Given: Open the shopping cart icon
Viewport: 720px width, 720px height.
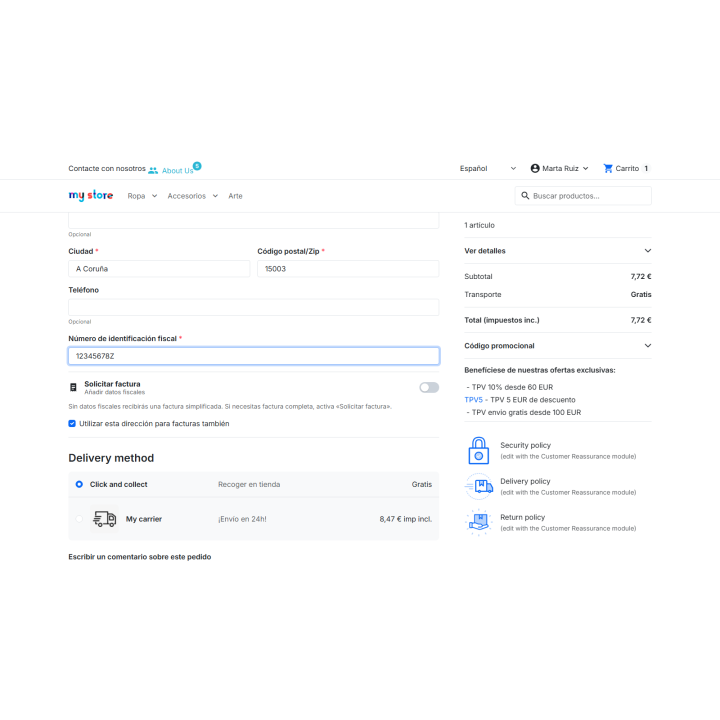Looking at the screenshot, I should (608, 169).
